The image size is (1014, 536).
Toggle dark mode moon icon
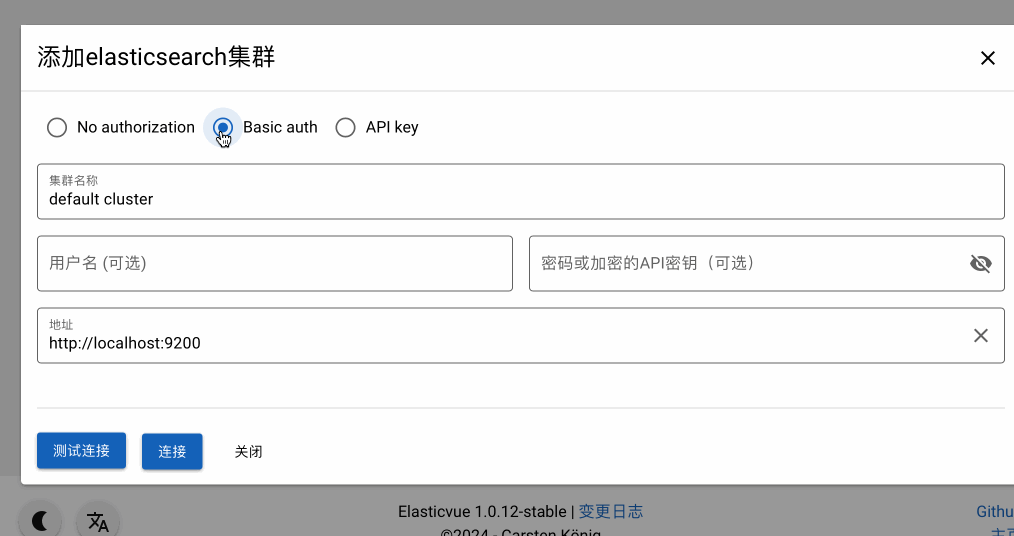click(x=40, y=520)
